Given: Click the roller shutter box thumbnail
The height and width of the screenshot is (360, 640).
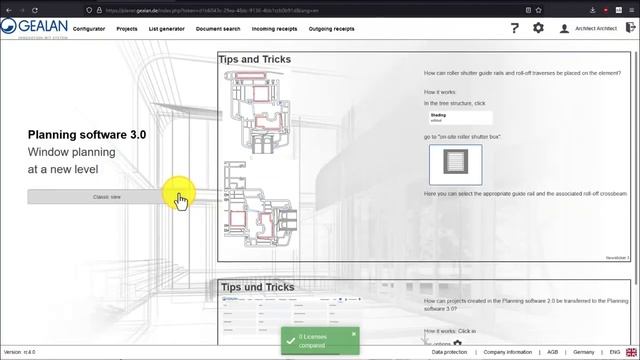Looking at the screenshot, I should click(456, 164).
